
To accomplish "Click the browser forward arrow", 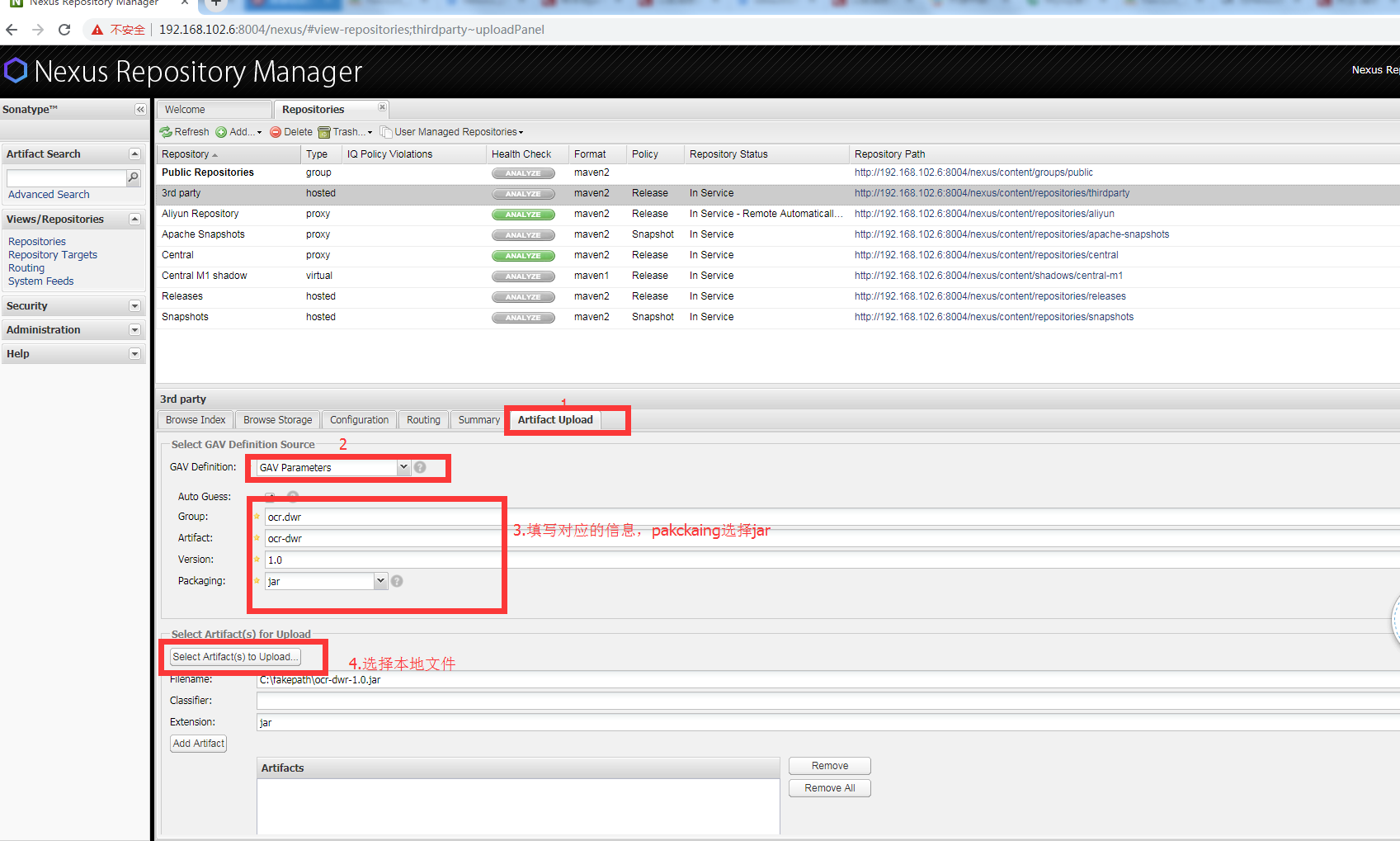I will (38, 30).
